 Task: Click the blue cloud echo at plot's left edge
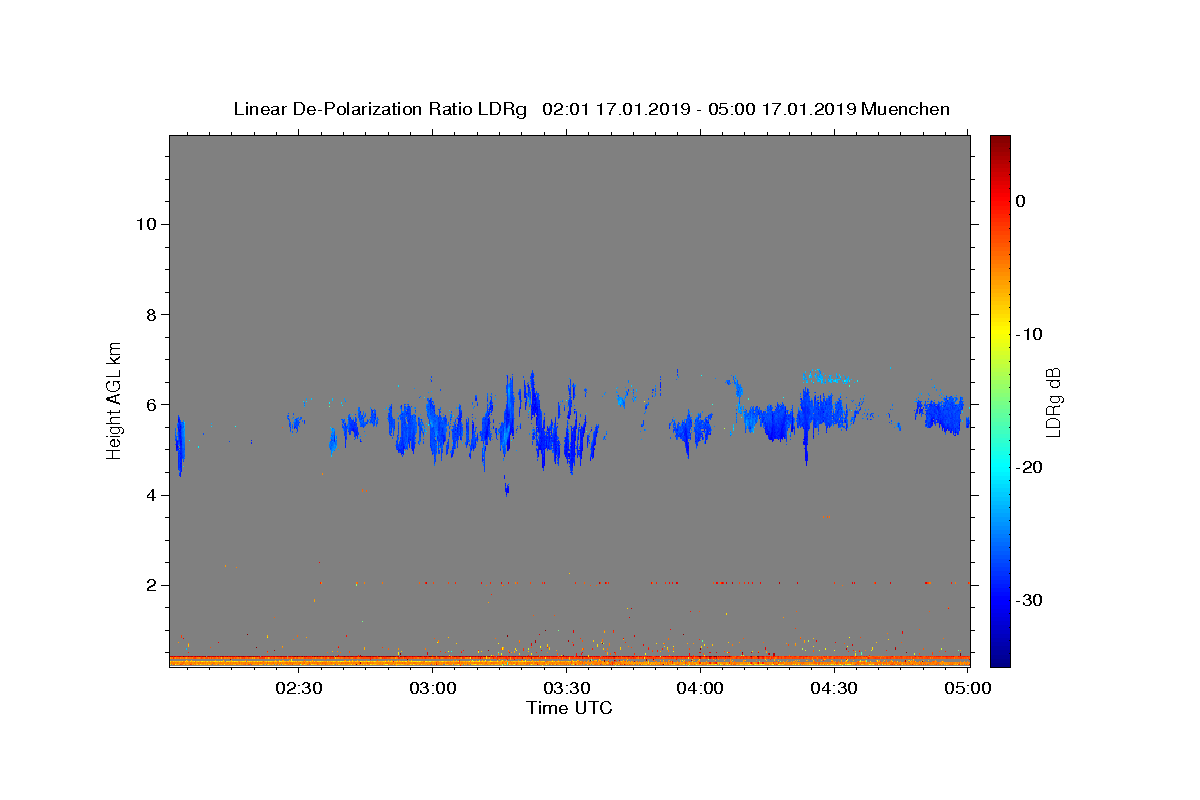[x=181, y=446]
